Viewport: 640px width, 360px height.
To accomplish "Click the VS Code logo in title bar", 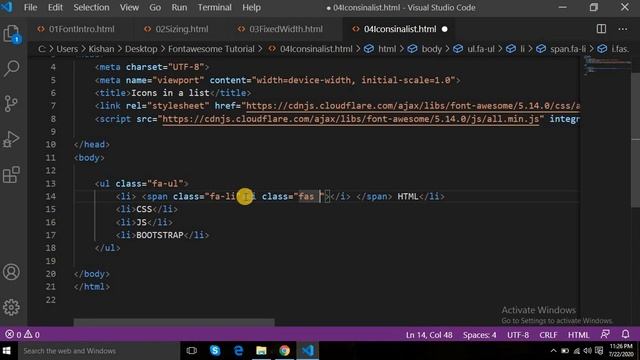I will [7, 7].
